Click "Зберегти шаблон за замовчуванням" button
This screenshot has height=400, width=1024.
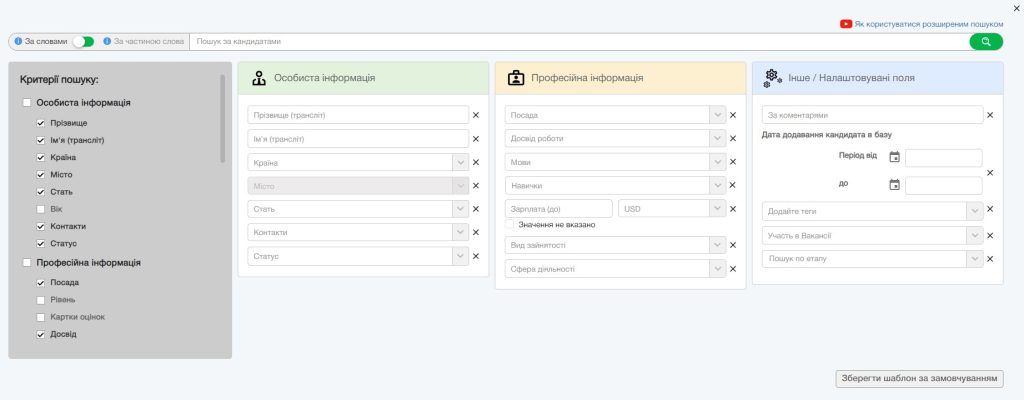(x=919, y=379)
